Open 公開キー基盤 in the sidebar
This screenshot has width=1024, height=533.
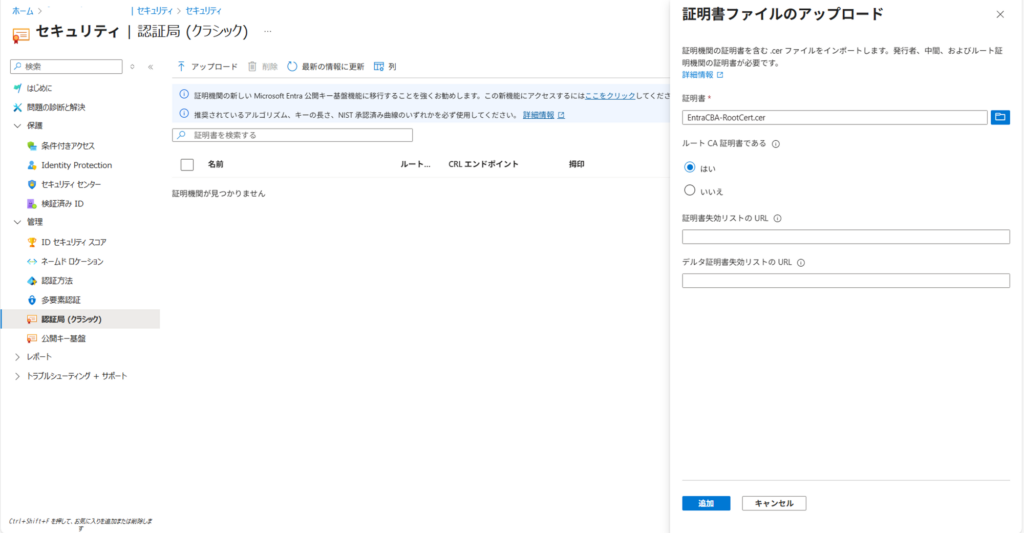pyautogui.click(x=63, y=338)
